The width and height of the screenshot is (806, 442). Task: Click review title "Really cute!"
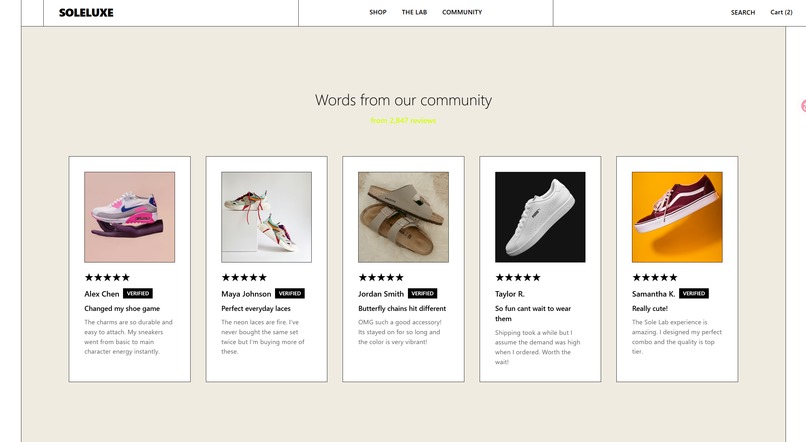(x=650, y=308)
